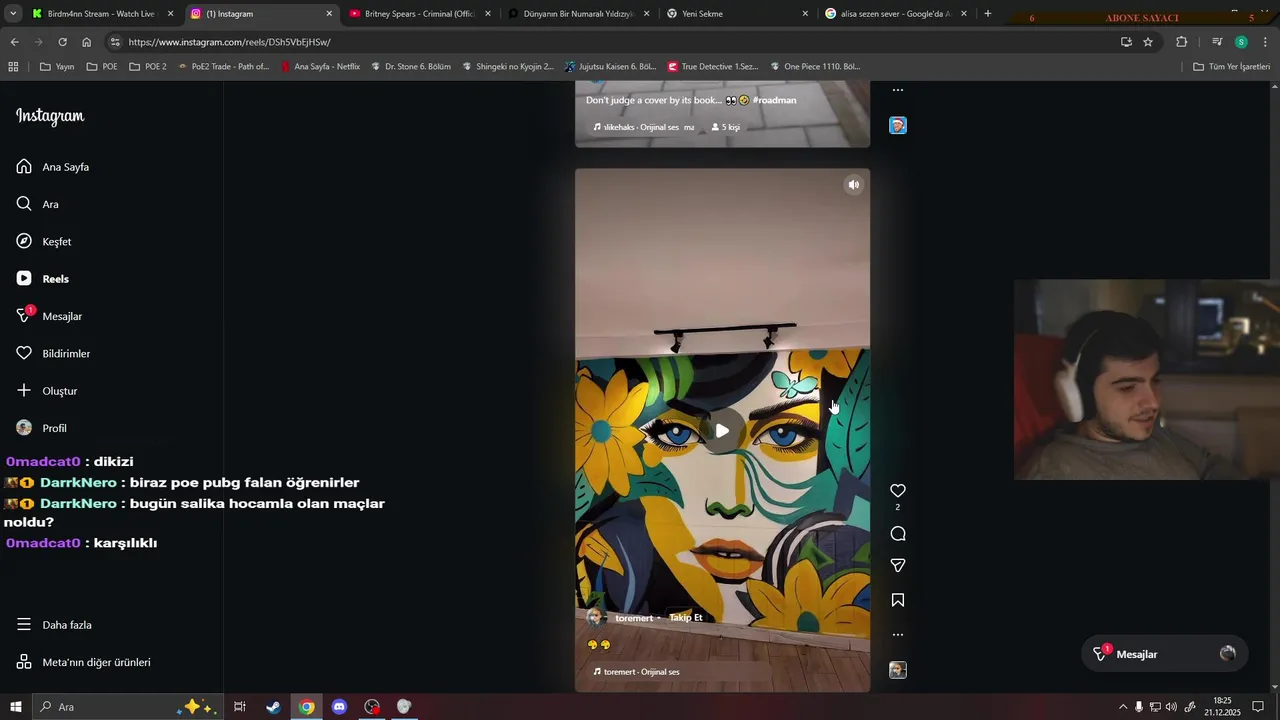Image resolution: width=1280 pixels, height=720 pixels.
Task: Bookmark this page with star icon
Action: coord(1148,42)
